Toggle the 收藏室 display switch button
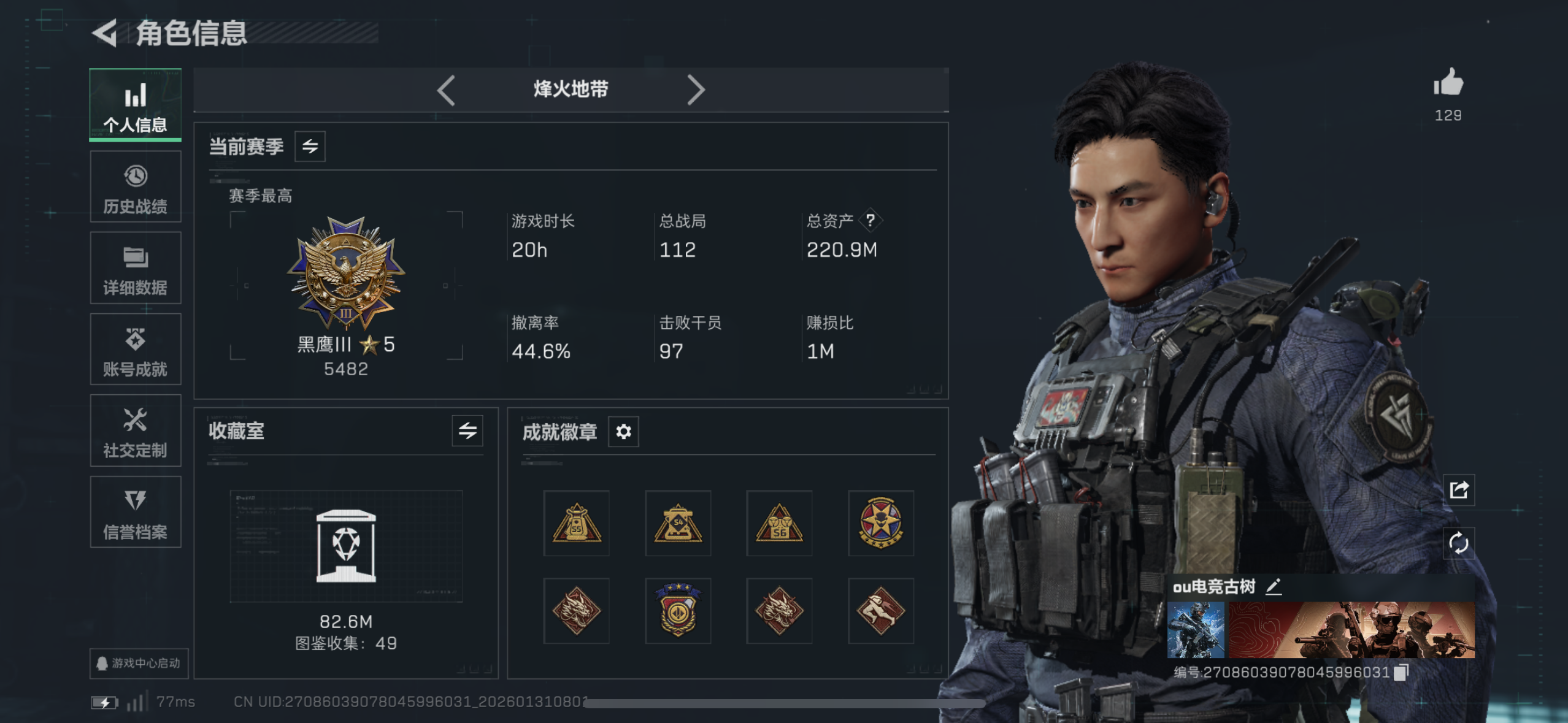The image size is (1568, 723). tap(467, 430)
